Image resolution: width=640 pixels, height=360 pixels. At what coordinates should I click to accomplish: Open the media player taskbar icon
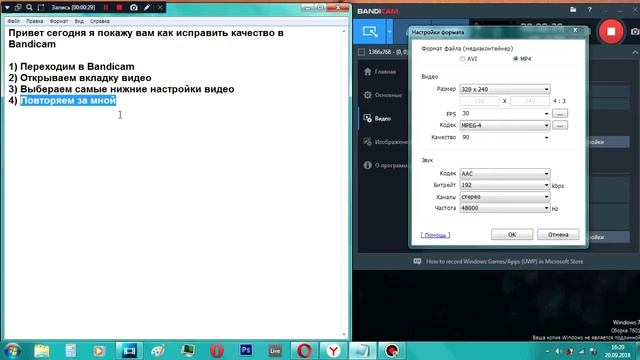pos(99,351)
